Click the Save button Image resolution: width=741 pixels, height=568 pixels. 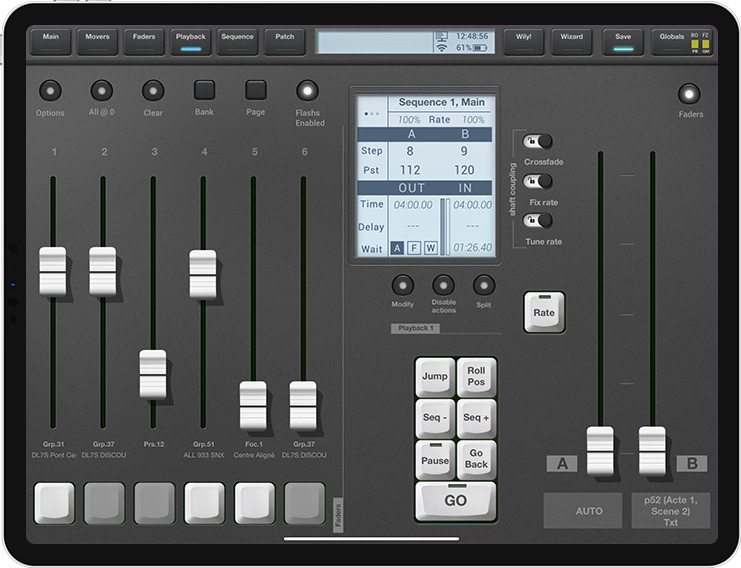[623, 42]
